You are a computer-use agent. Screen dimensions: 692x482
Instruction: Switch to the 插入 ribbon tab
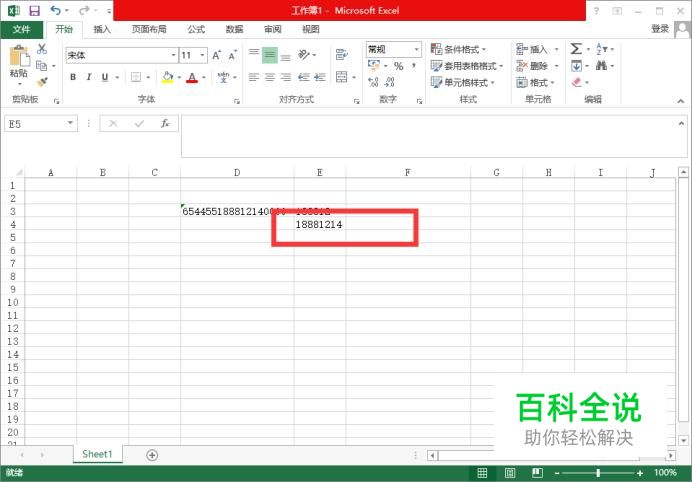pyautogui.click(x=102, y=29)
